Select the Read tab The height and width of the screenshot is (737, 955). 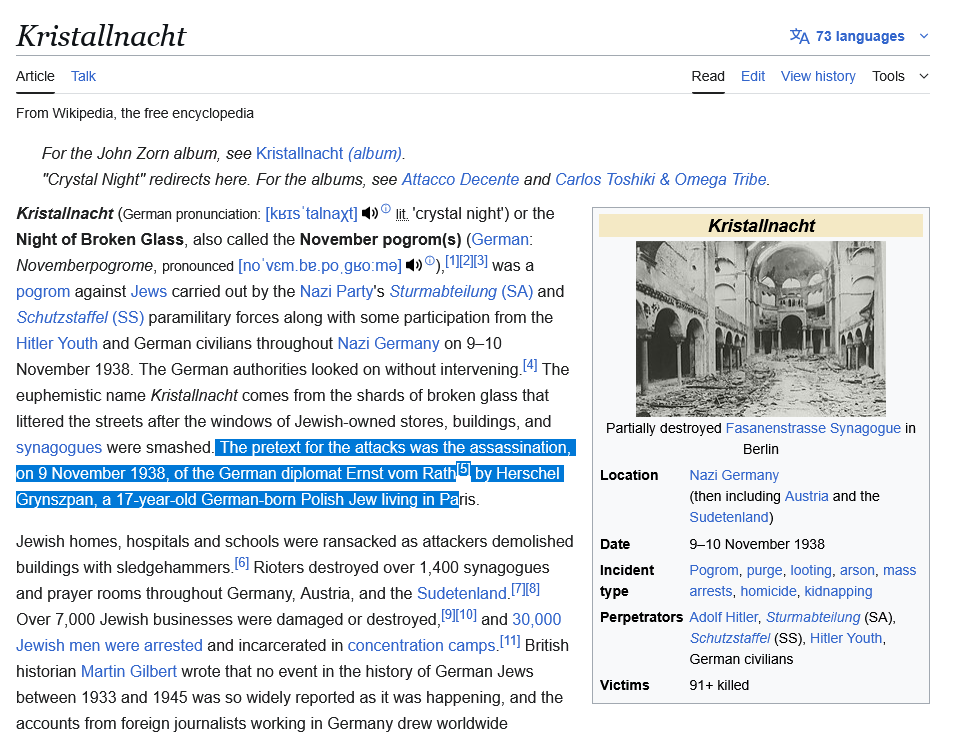(x=708, y=76)
